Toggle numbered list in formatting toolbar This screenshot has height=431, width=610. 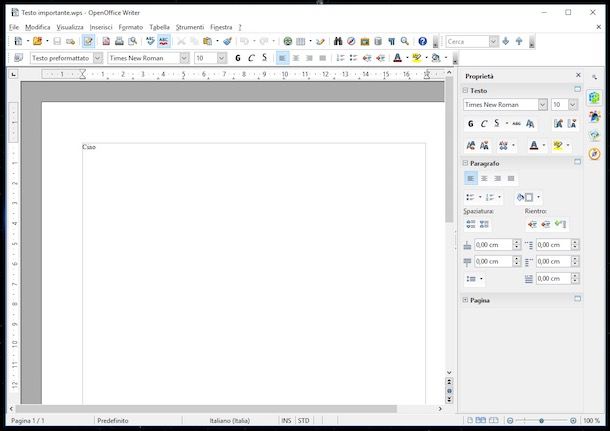[x=340, y=58]
